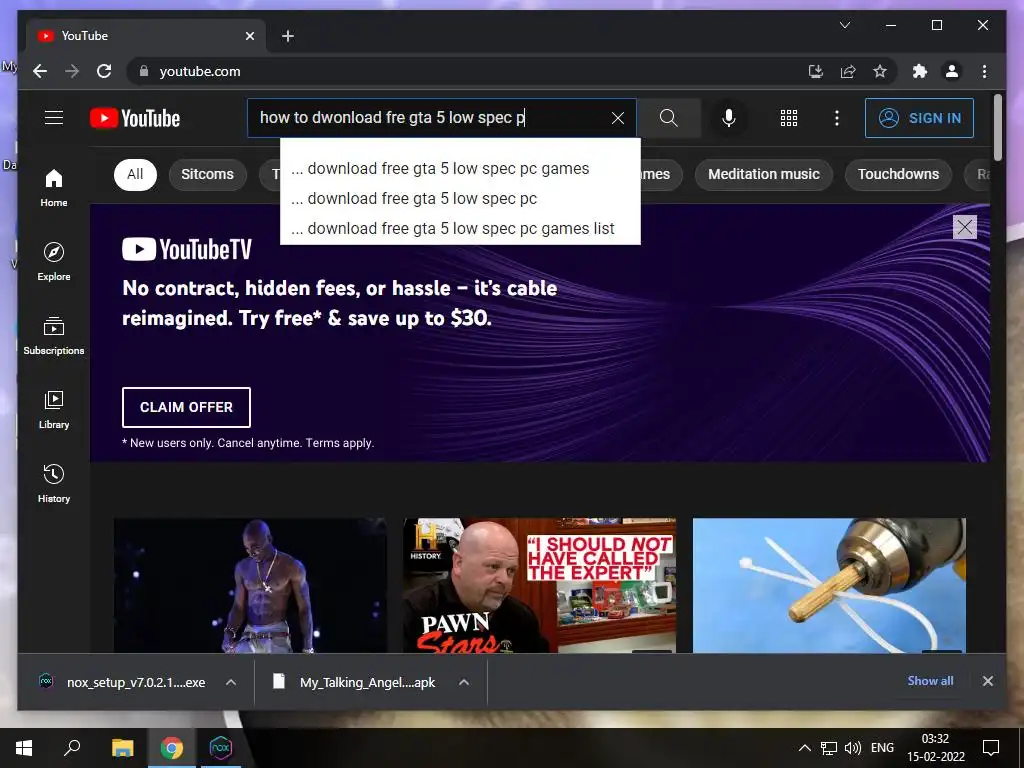Image resolution: width=1024 pixels, height=768 pixels.
Task: Open the Tupac hologram video thumbnail
Action: pos(250,586)
